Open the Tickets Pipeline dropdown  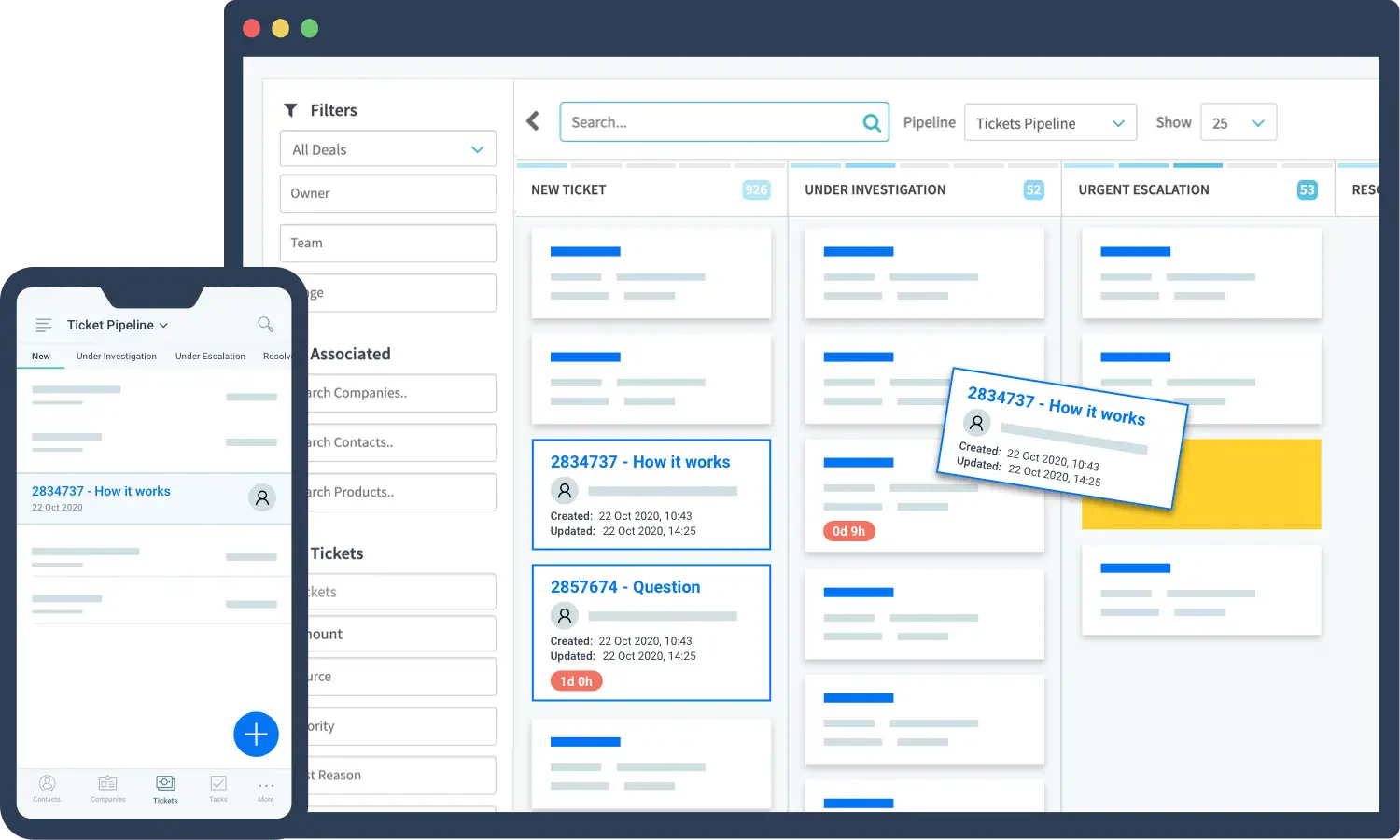coord(1050,122)
